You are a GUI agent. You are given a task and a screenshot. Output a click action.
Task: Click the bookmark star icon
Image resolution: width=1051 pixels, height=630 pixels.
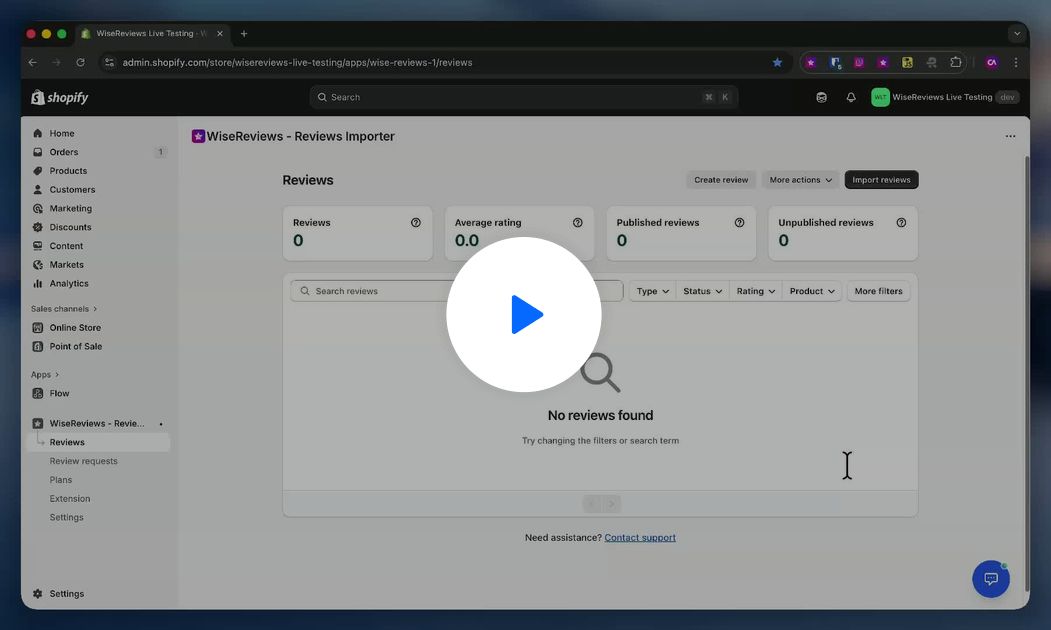coord(777,62)
